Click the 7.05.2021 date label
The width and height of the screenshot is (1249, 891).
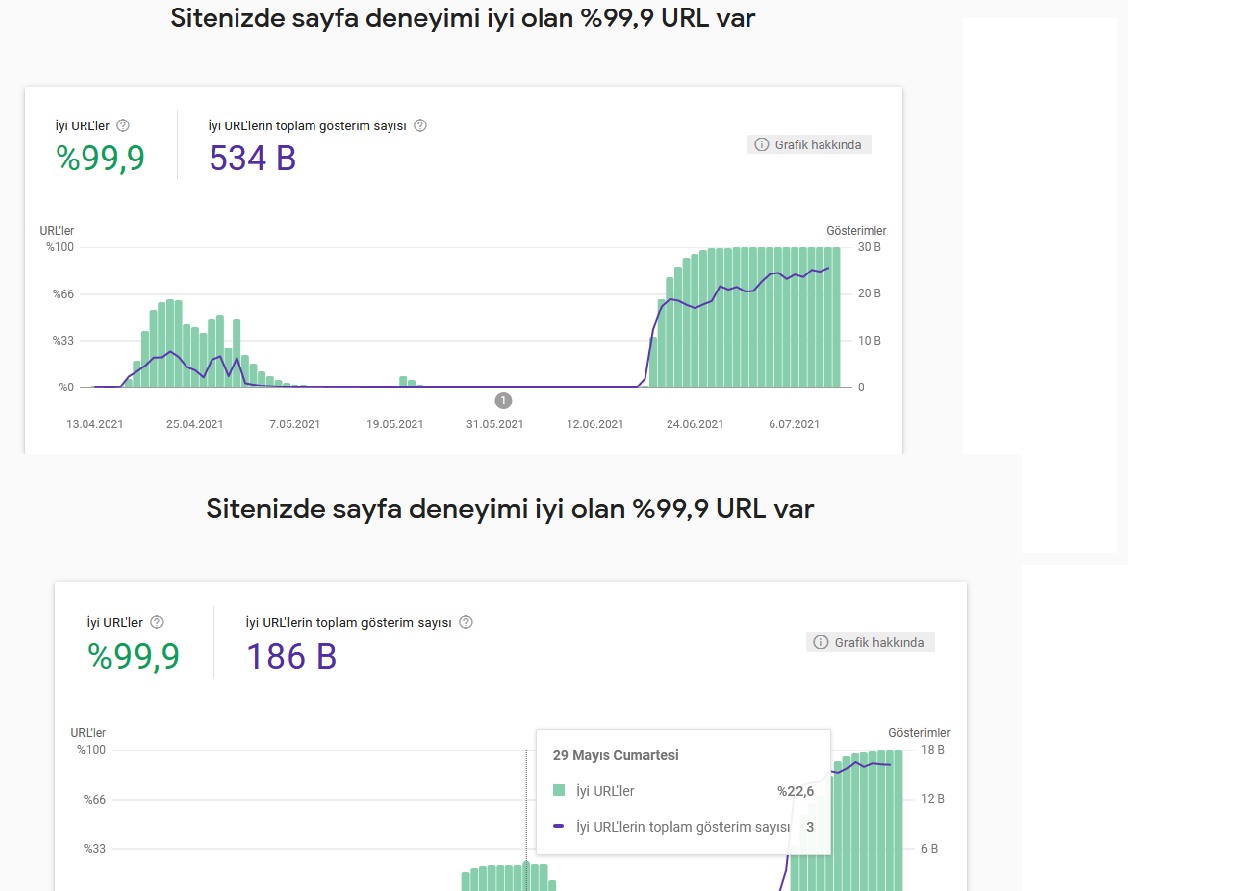coord(295,424)
